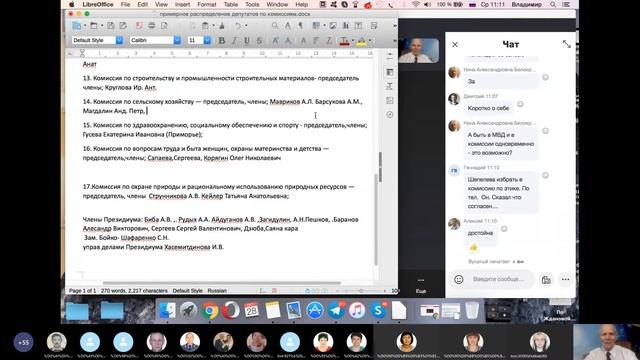Toggle Underline formatting
The image size is (640, 360).
tap(247, 40)
